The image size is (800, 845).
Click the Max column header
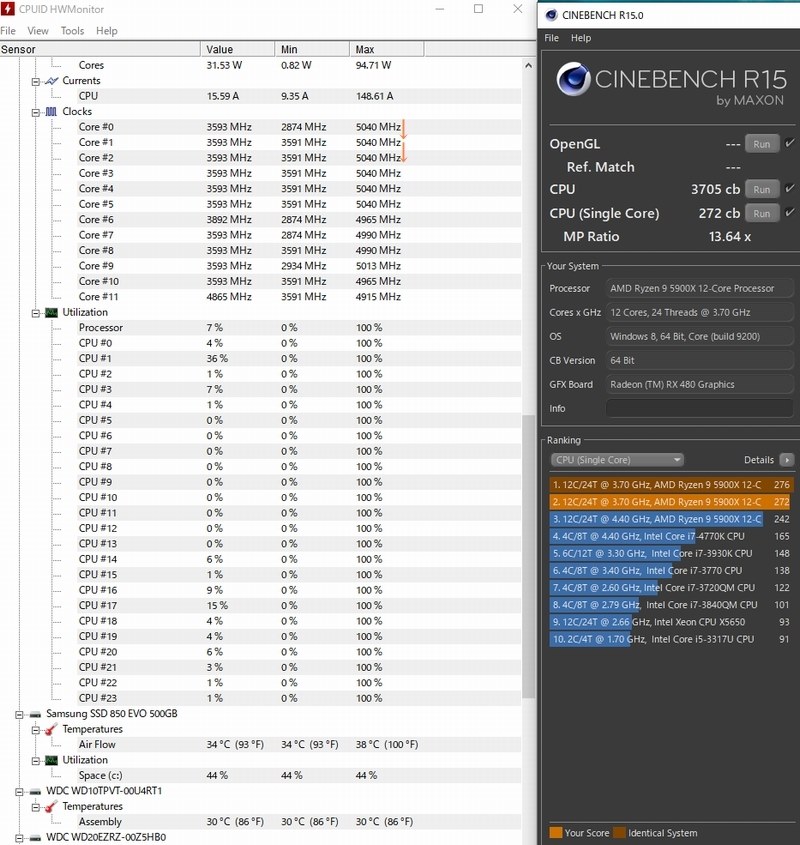387,49
